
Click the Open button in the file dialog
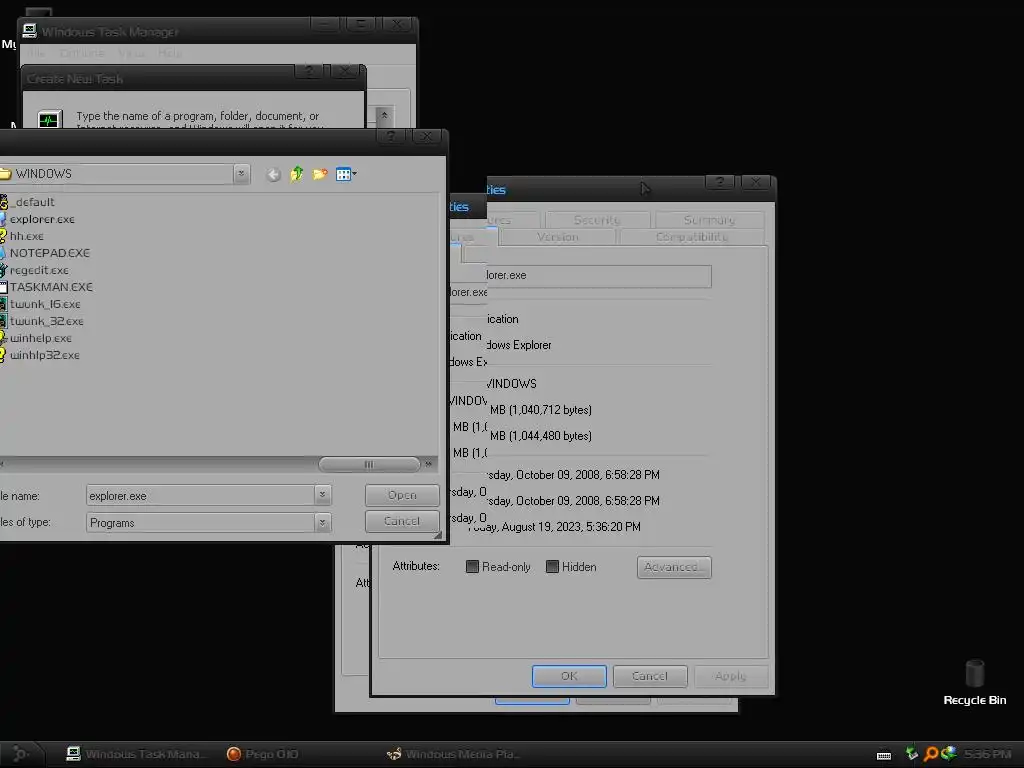coord(402,495)
